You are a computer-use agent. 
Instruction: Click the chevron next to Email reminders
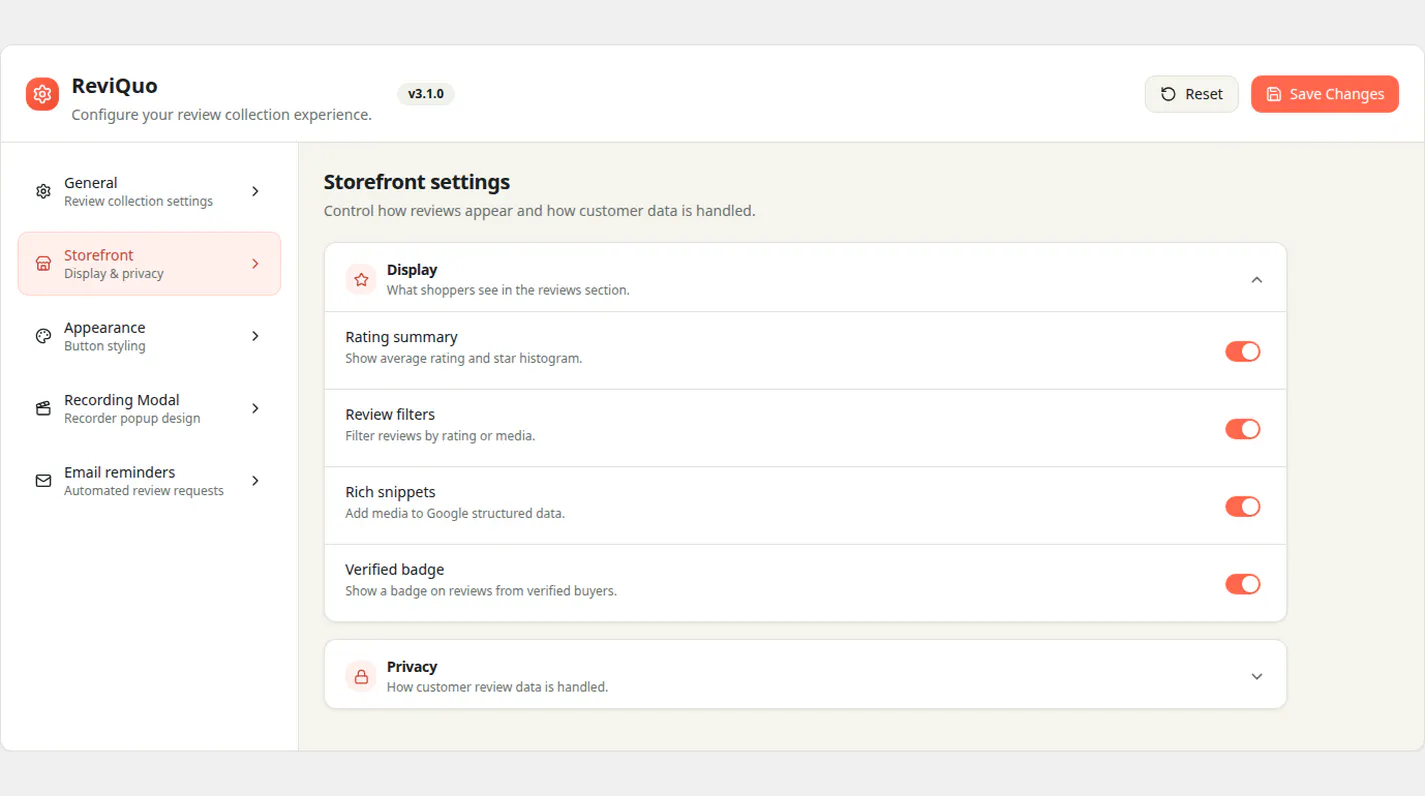pyautogui.click(x=255, y=481)
